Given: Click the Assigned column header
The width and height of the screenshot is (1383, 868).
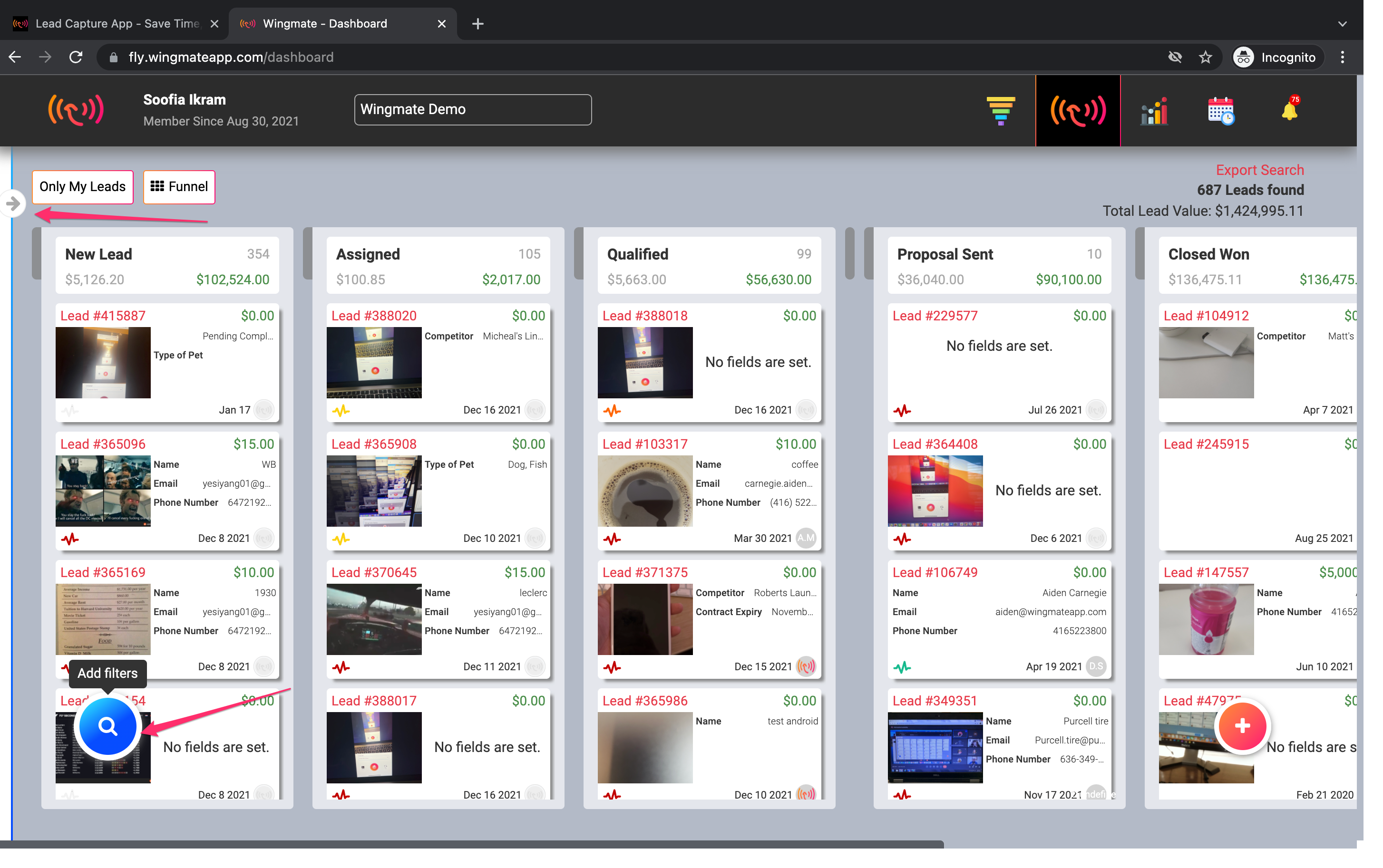Looking at the screenshot, I should point(438,266).
